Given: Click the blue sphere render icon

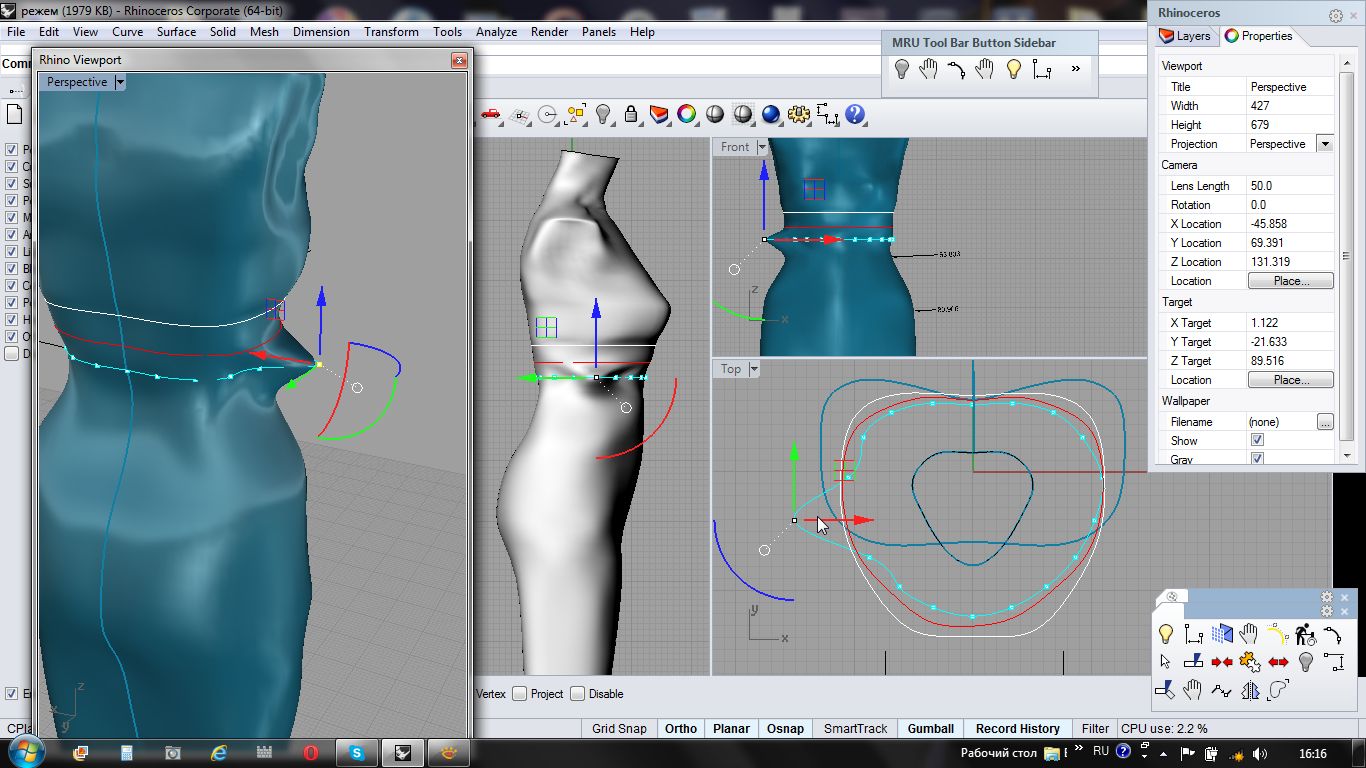Looking at the screenshot, I should pos(770,114).
